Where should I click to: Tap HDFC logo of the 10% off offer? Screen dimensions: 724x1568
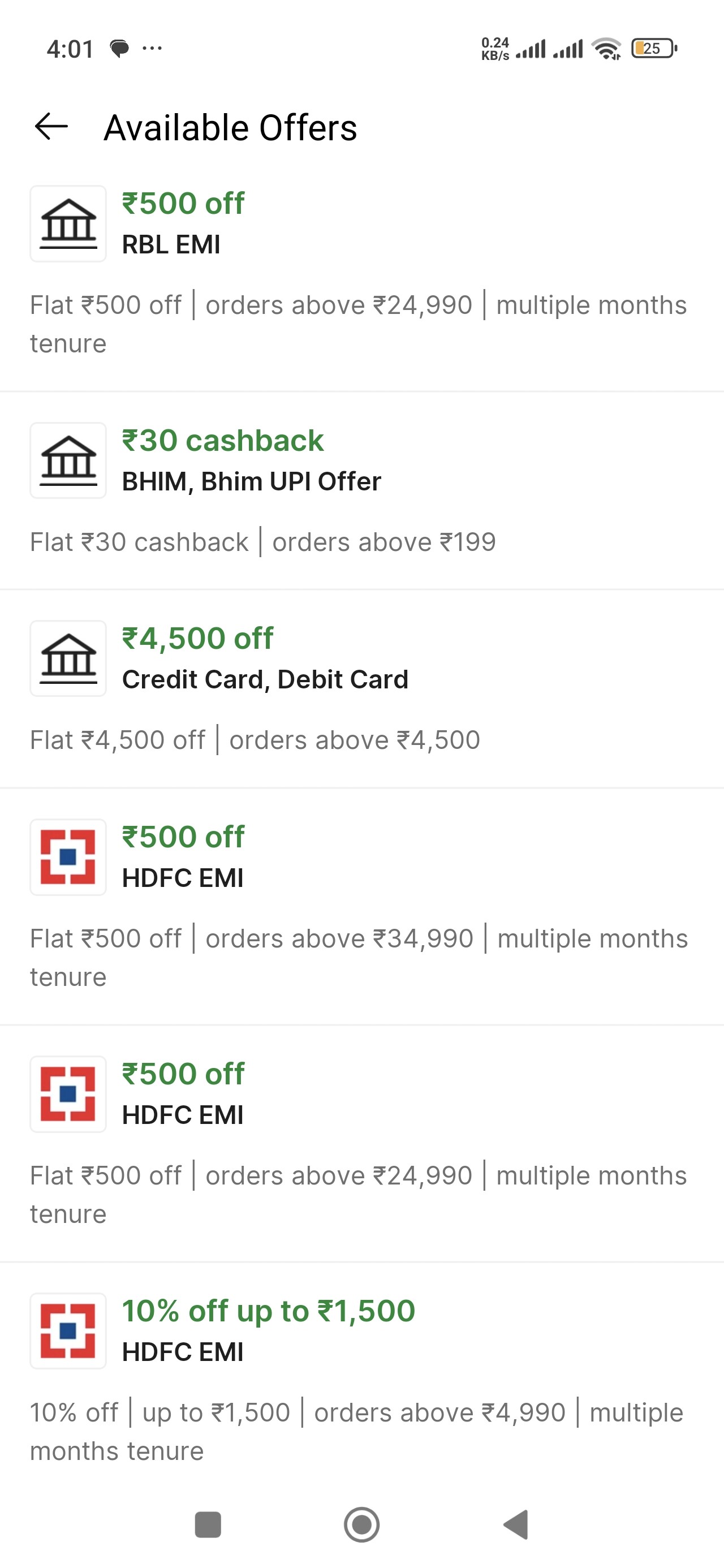coord(68,1331)
